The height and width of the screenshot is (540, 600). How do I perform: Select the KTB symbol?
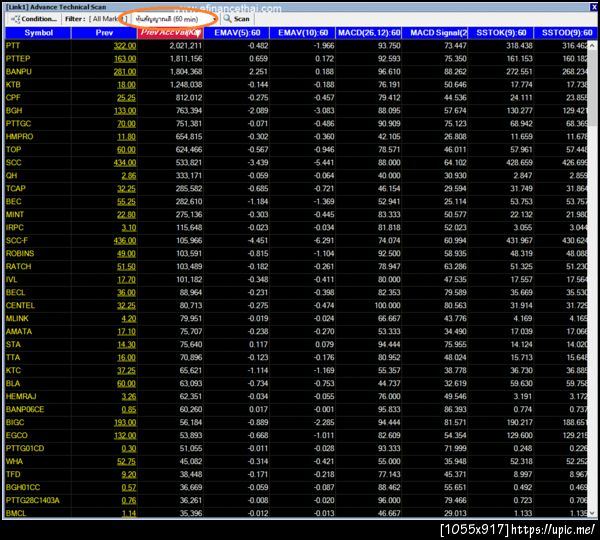click(13, 85)
